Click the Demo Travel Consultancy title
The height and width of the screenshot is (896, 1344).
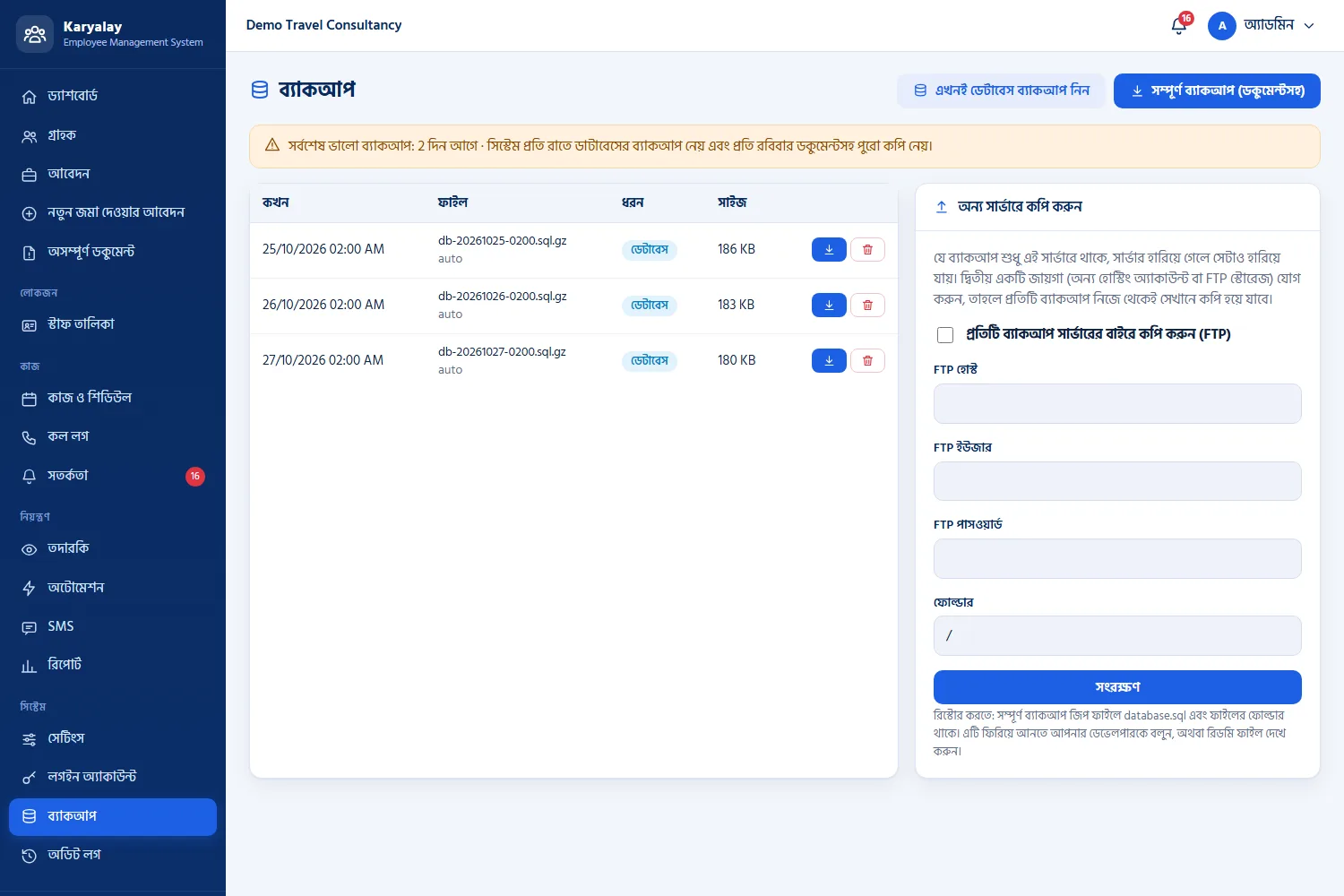pyautogui.click(x=323, y=25)
